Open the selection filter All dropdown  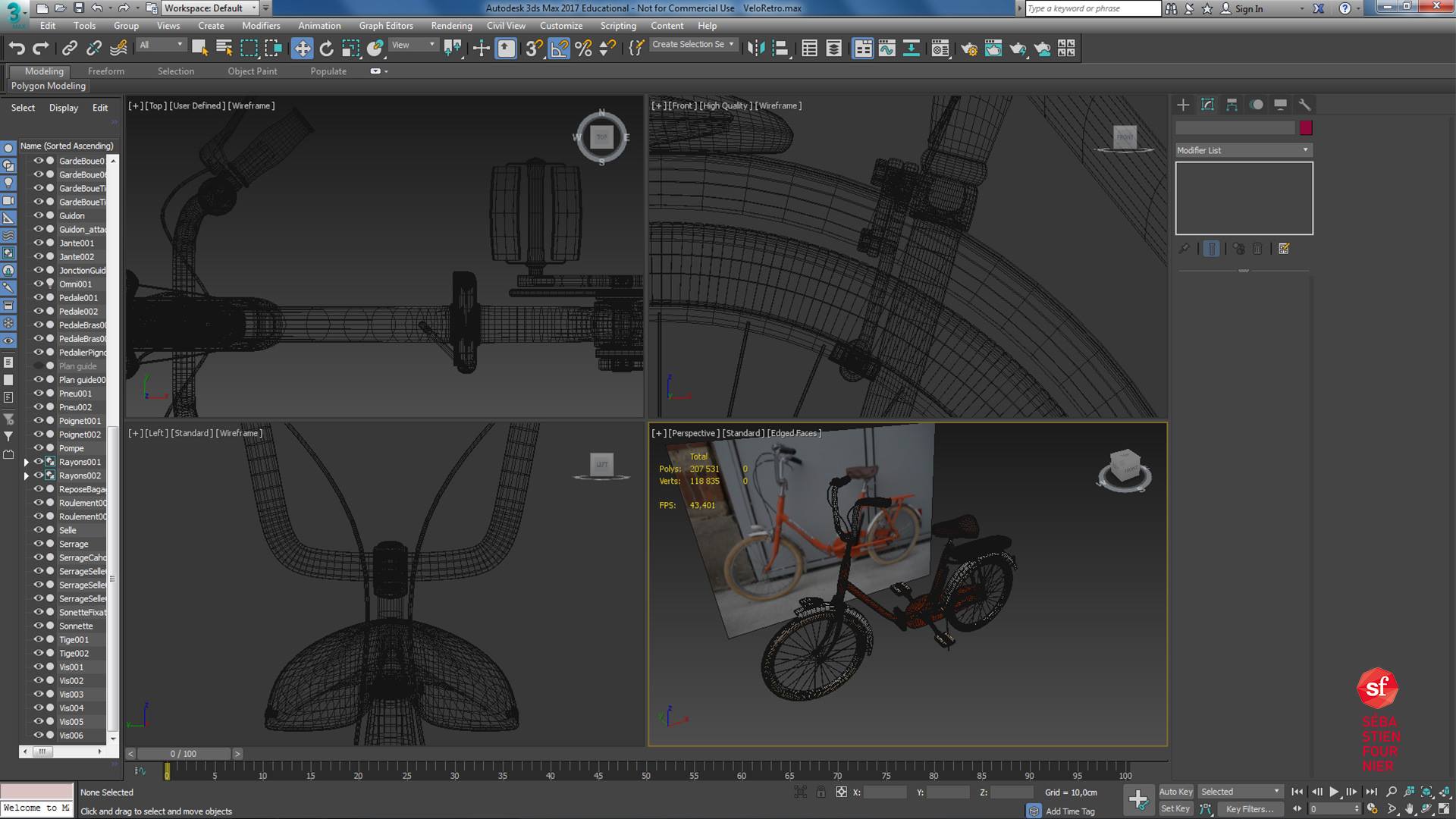[162, 45]
